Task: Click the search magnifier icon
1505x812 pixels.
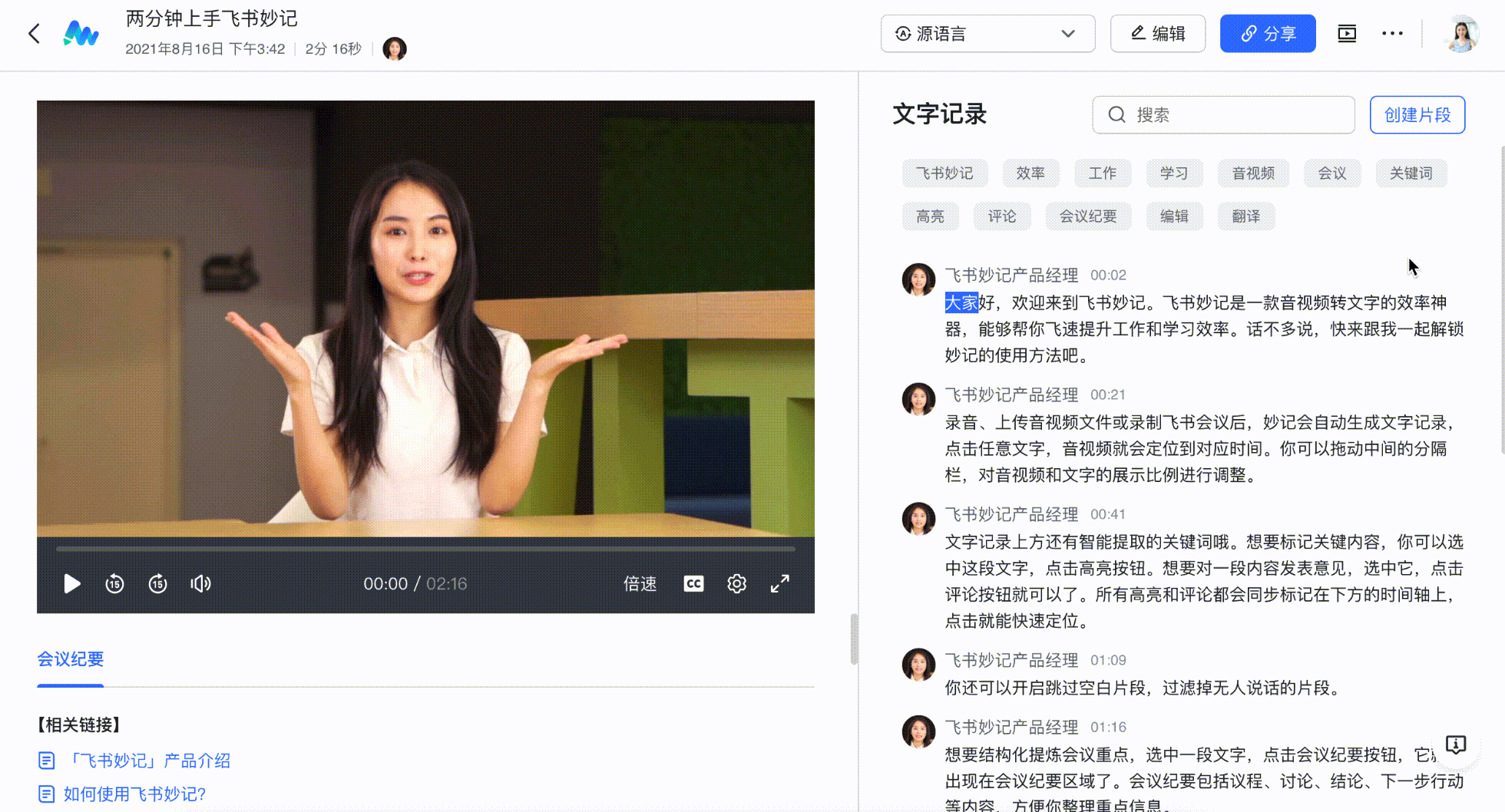Action: pyautogui.click(x=1116, y=115)
